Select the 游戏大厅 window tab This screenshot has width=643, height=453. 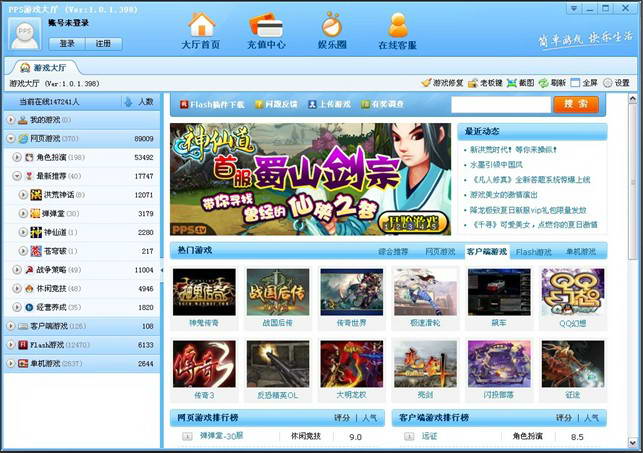[43, 67]
